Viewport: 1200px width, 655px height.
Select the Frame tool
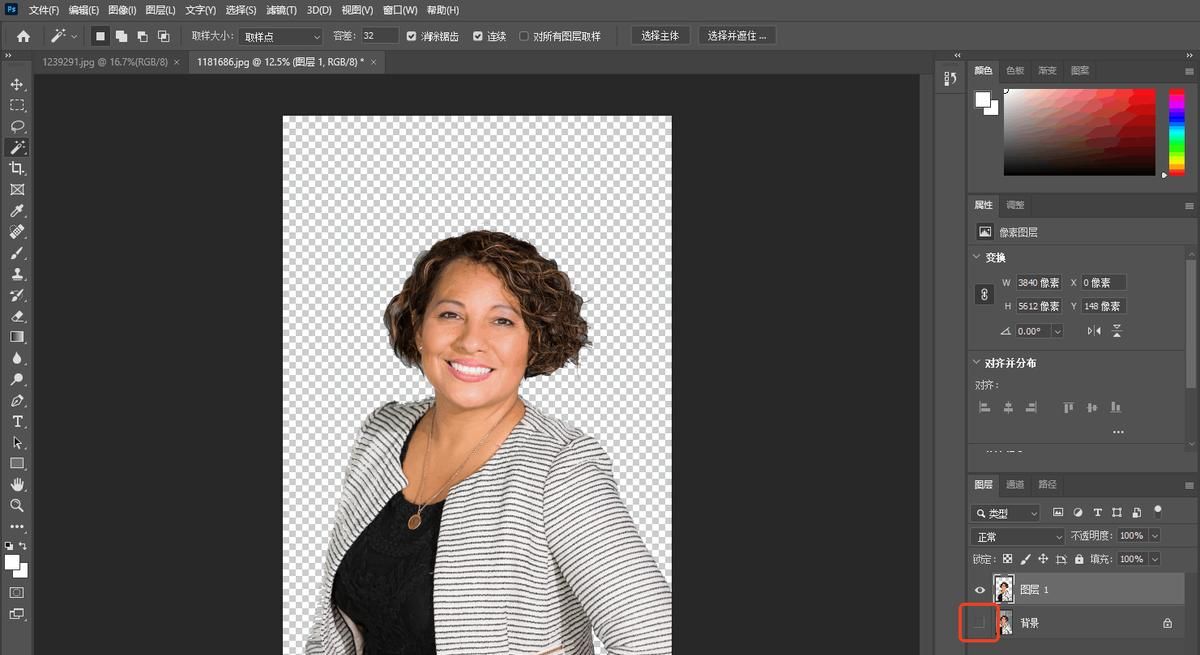pyautogui.click(x=17, y=189)
